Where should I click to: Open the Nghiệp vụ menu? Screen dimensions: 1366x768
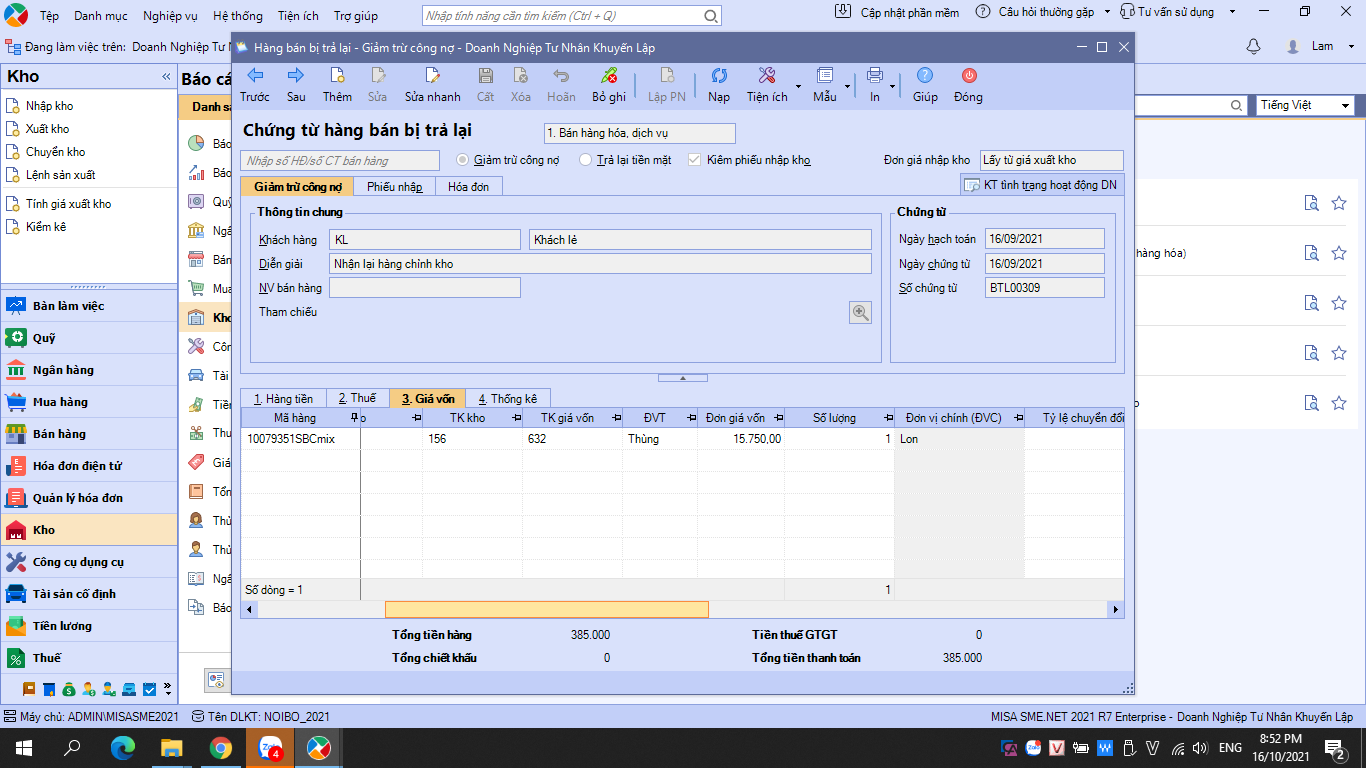pos(169,15)
